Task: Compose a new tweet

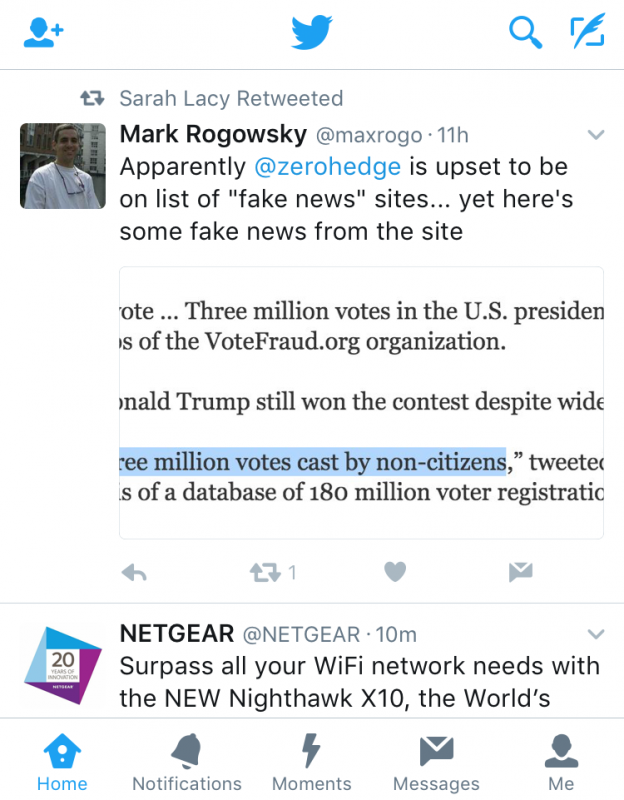Action: coord(587,32)
